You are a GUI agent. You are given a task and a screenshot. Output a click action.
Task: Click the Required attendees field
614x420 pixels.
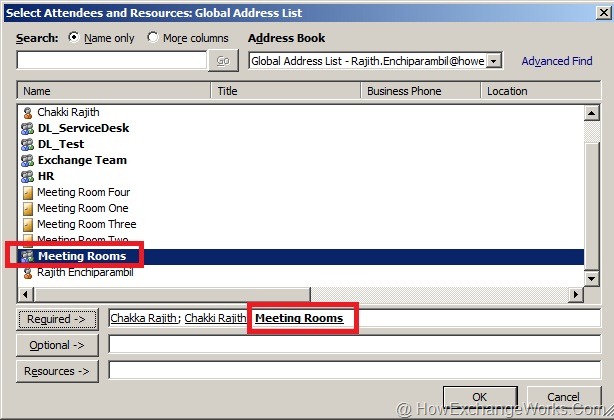point(354,318)
